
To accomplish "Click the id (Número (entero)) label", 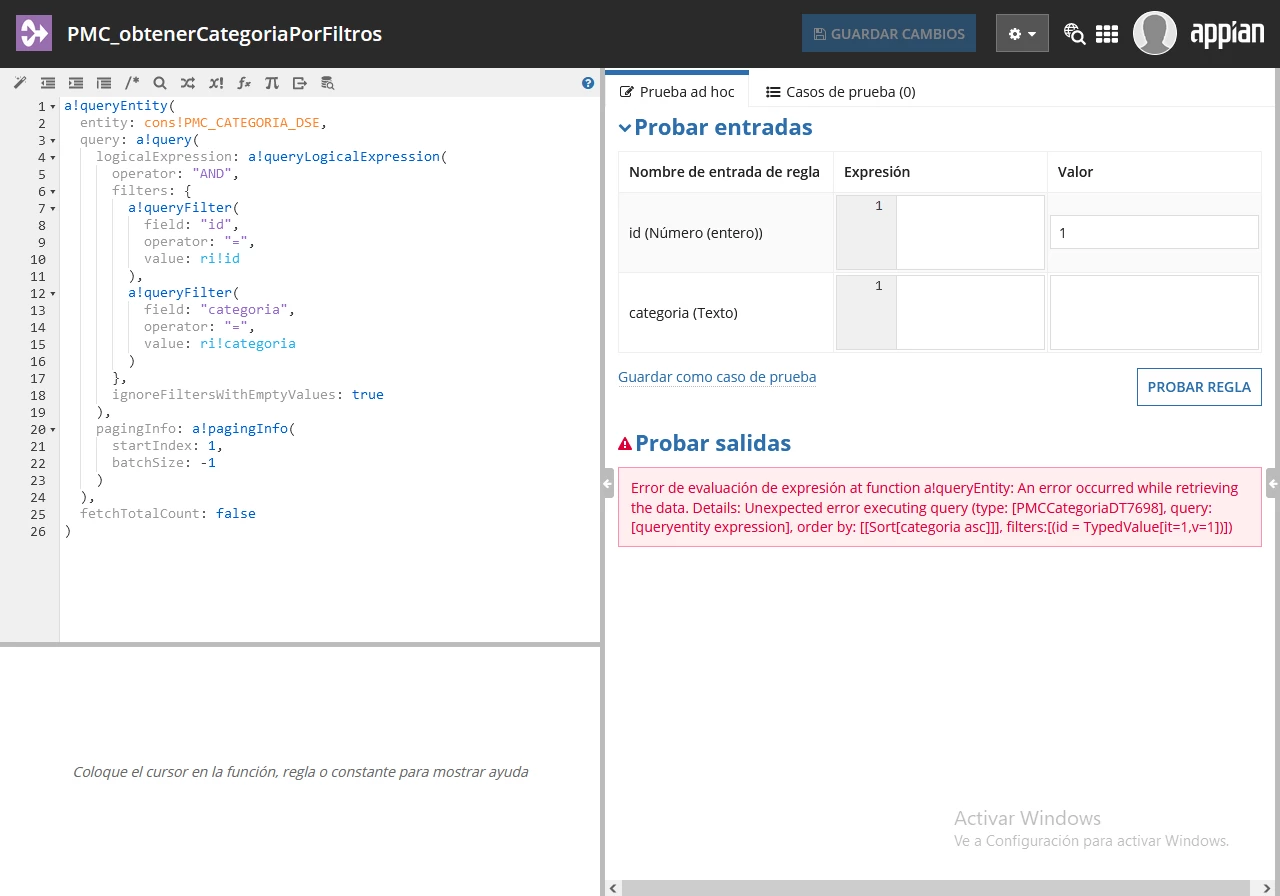I will pyautogui.click(x=696, y=233).
